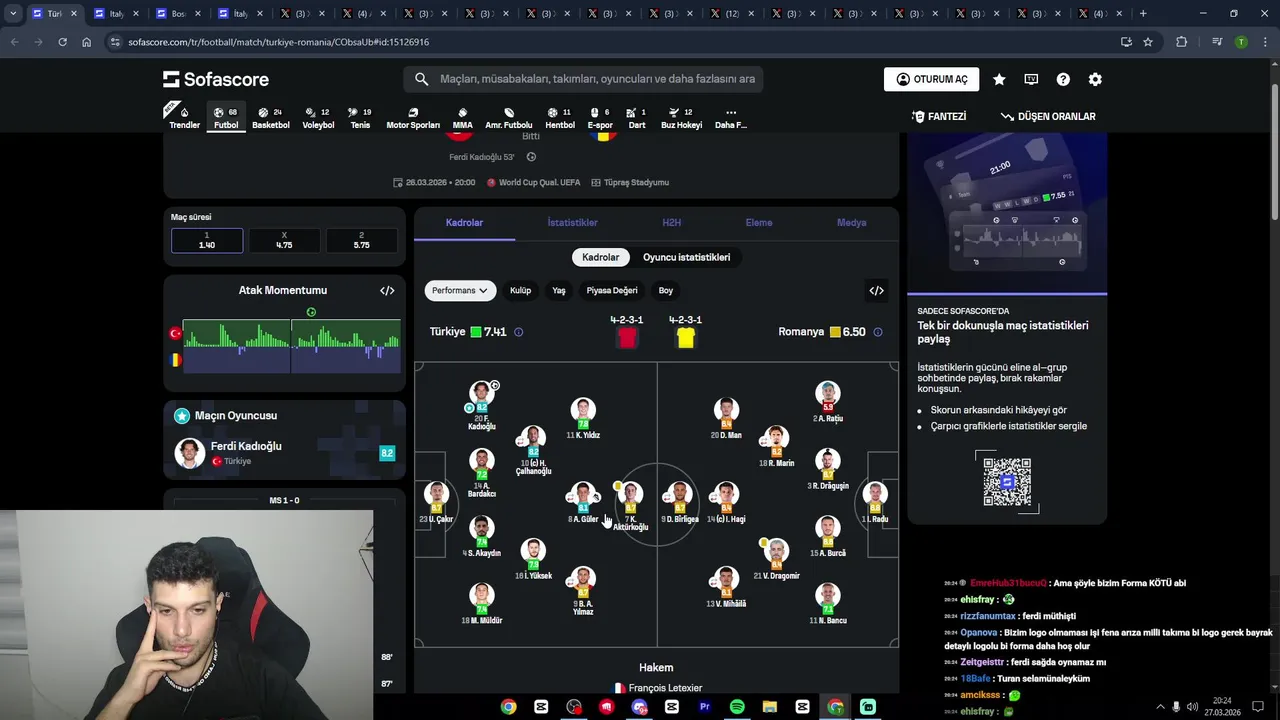The width and height of the screenshot is (1280, 720).
Task: Open the Performans dropdown
Action: [x=460, y=290]
